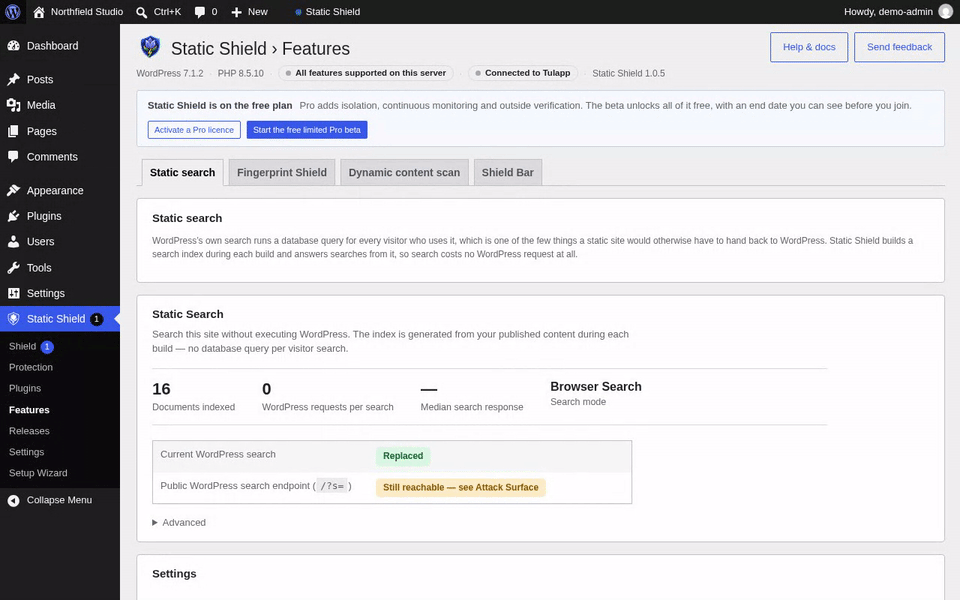Viewport: 960px width, 600px height.
Task: Open the Shield Bar tab
Action: click(508, 173)
